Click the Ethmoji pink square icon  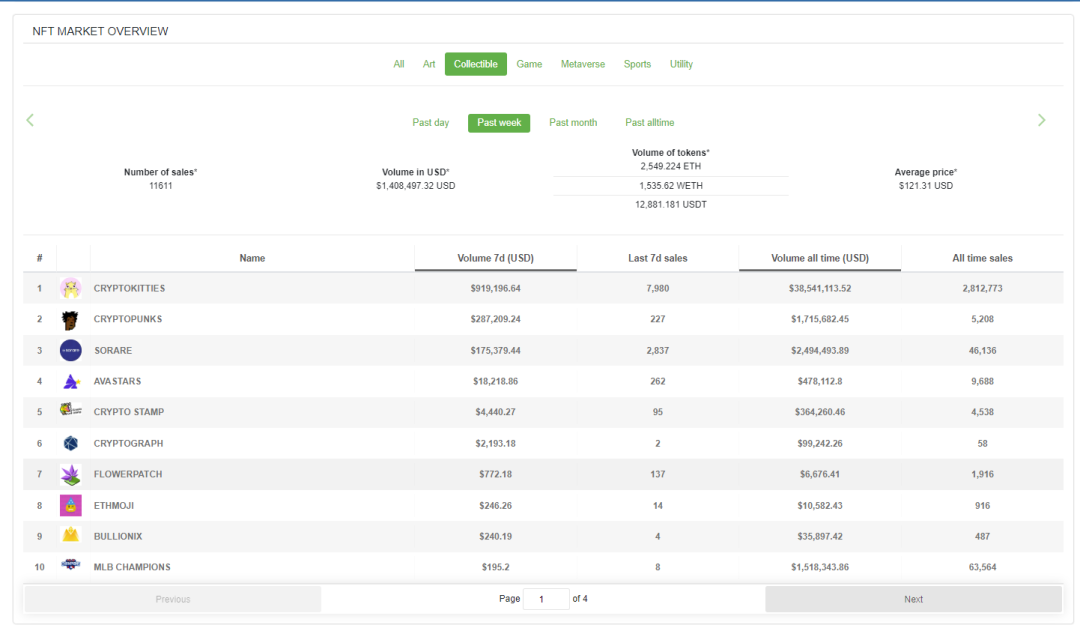(71, 505)
